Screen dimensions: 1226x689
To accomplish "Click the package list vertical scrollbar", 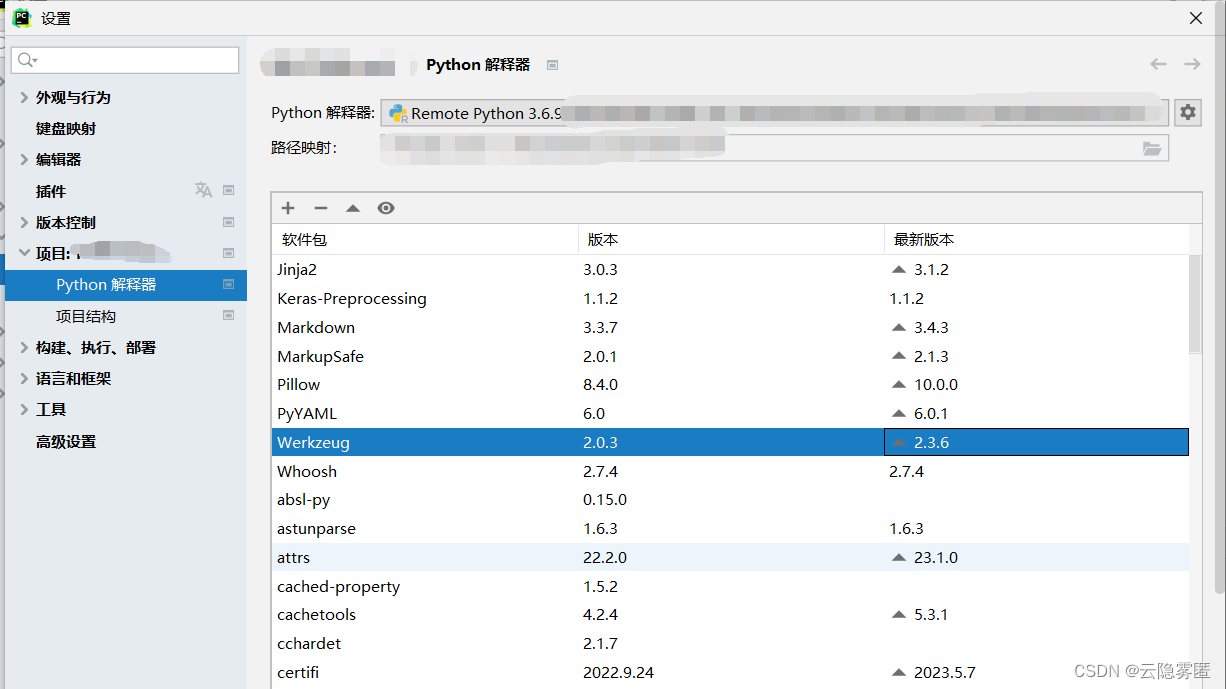I will pyautogui.click(x=1195, y=303).
